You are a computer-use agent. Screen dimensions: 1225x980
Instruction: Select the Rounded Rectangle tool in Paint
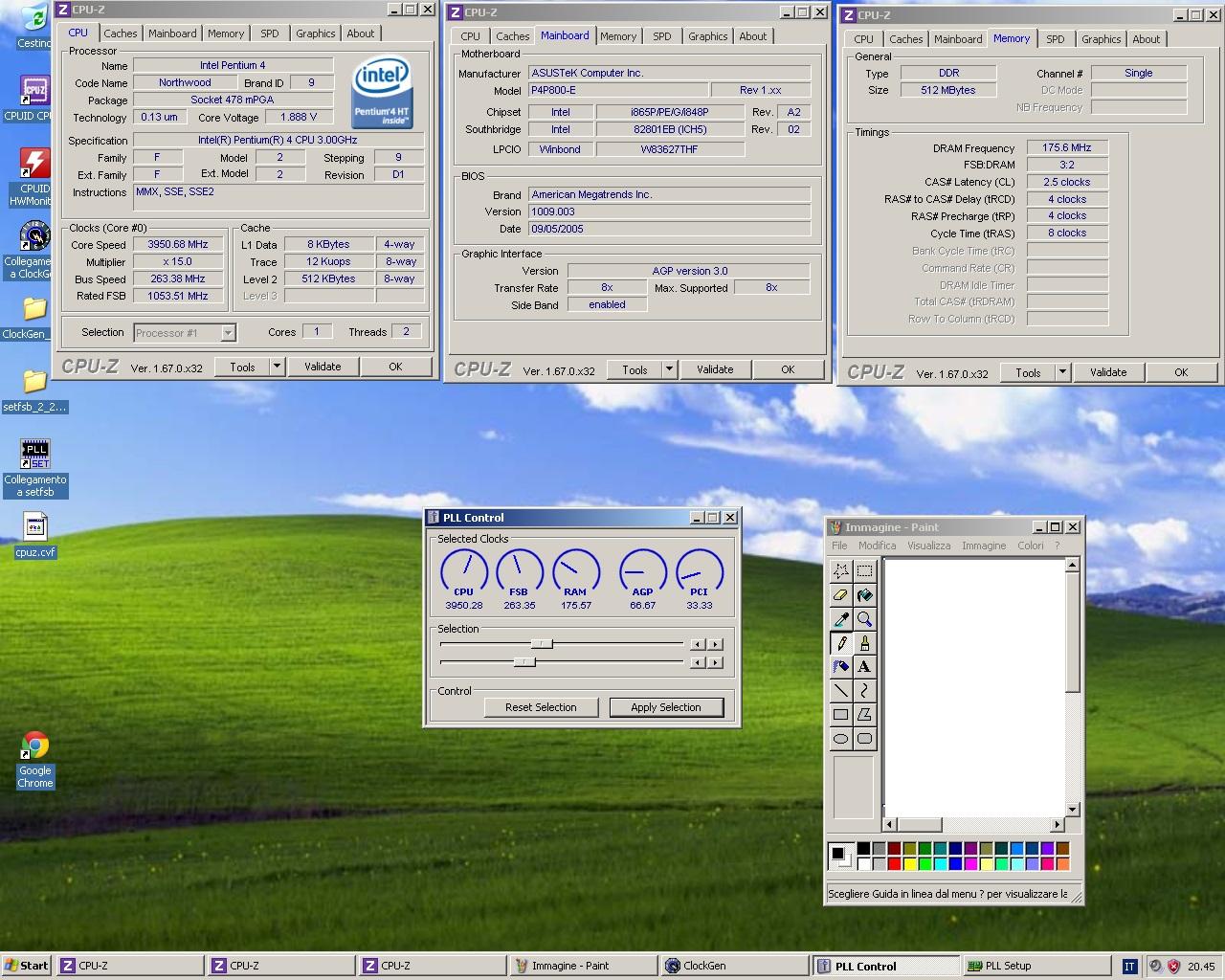tap(864, 738)
